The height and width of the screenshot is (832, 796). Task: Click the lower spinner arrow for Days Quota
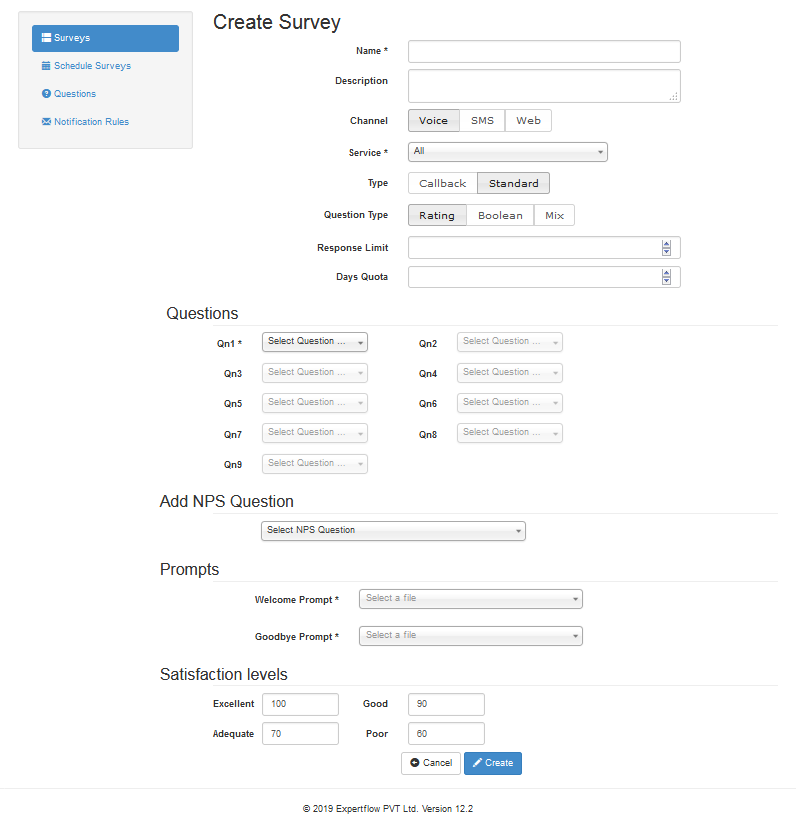point(667,281)
